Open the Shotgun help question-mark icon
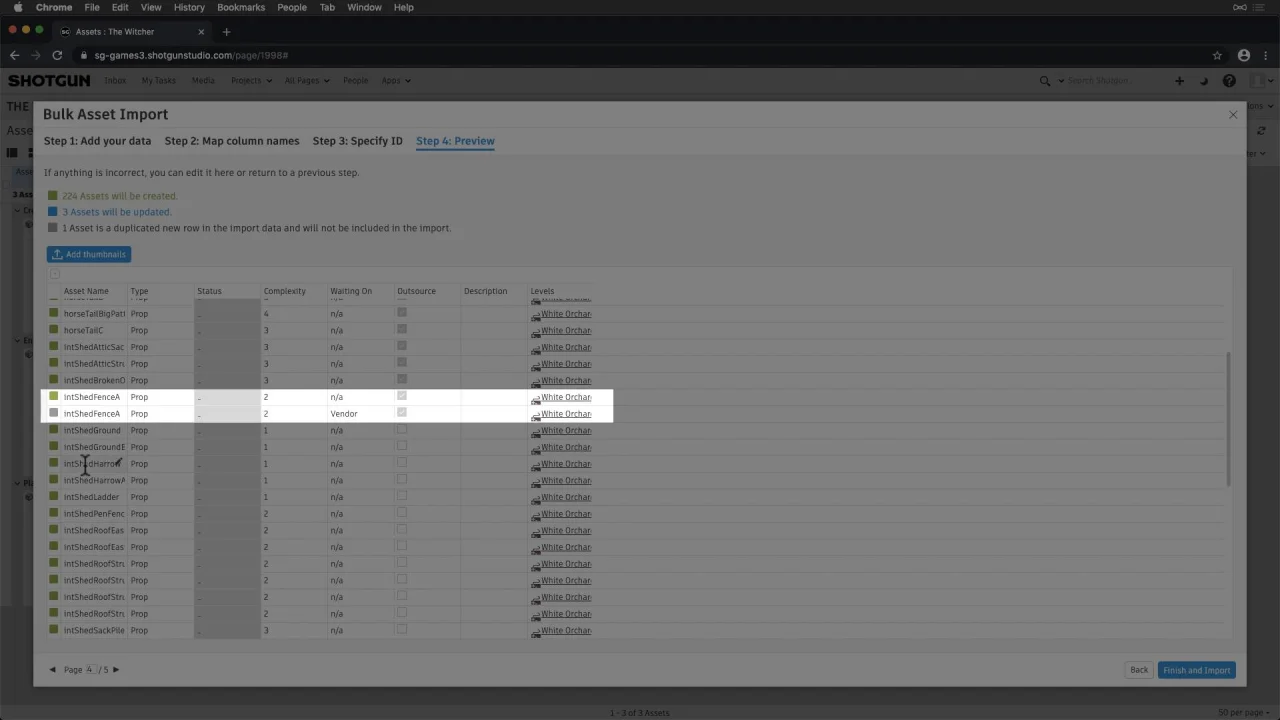The height and width of the screenshot is (720, 1280). pos(1229,81)
